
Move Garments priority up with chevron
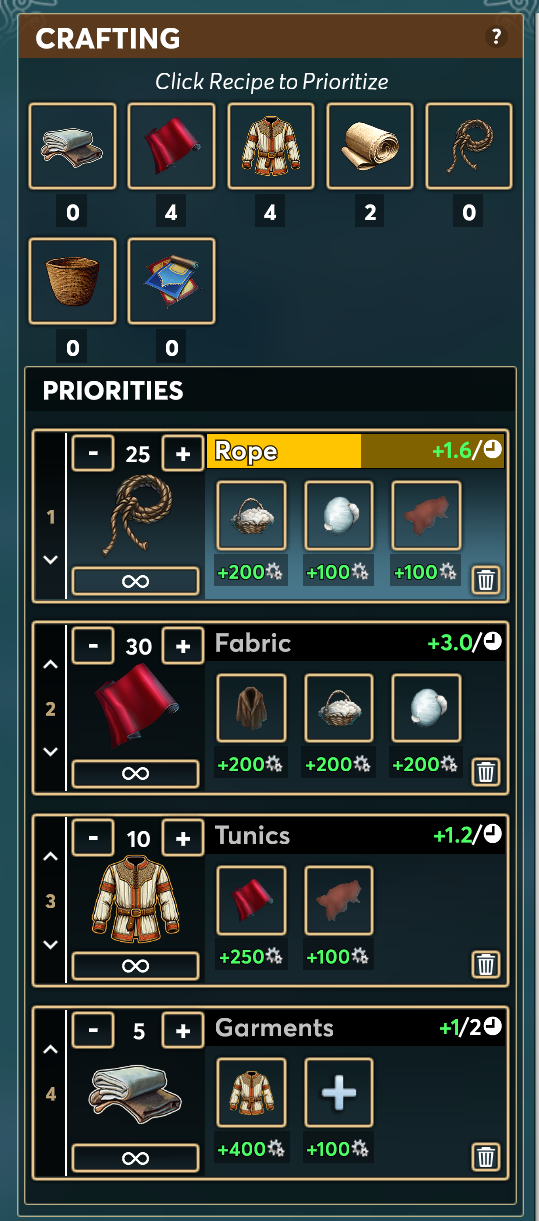click(x=51, y=1048)
